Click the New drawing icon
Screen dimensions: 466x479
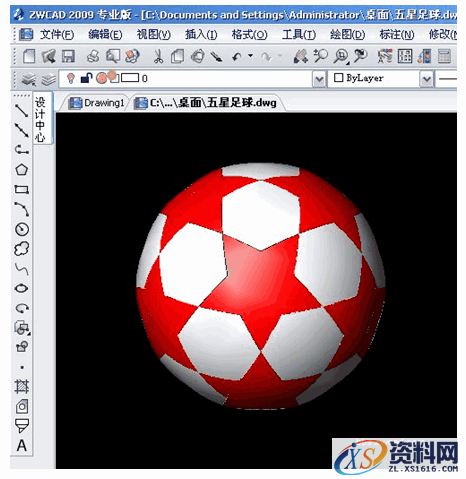tap(29, 56)
